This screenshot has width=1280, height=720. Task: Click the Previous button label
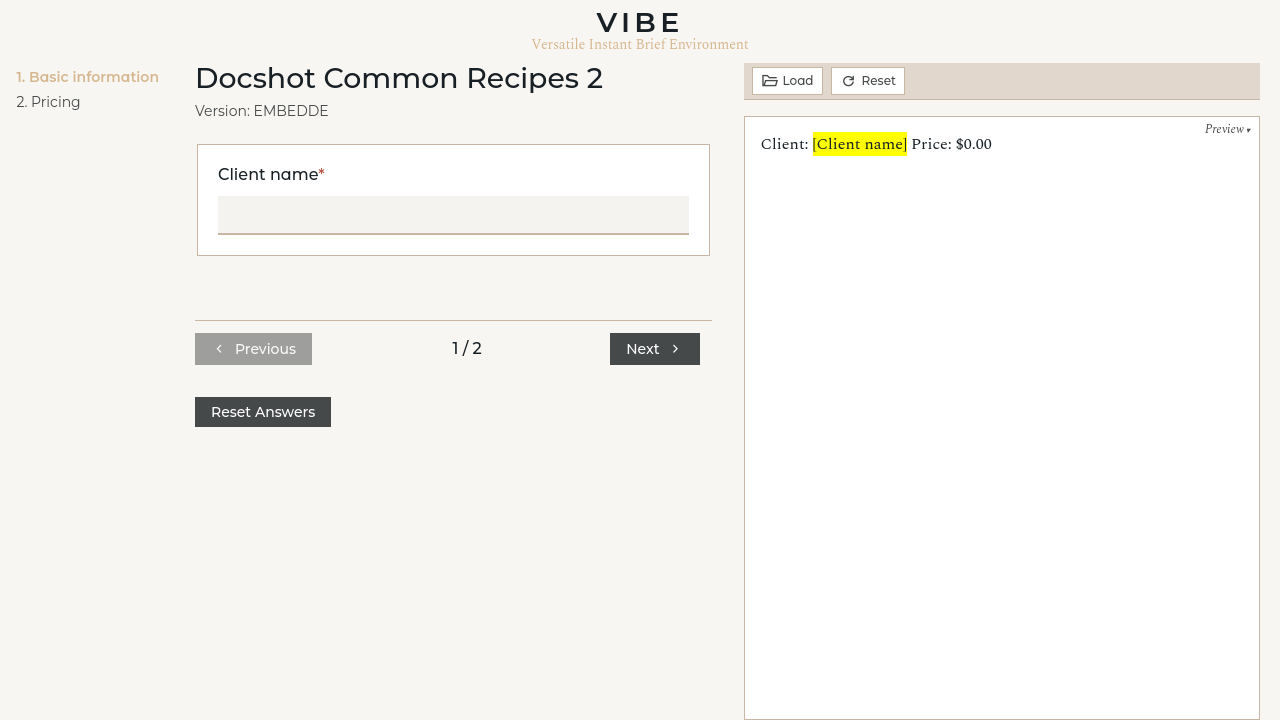pos(265,349)
